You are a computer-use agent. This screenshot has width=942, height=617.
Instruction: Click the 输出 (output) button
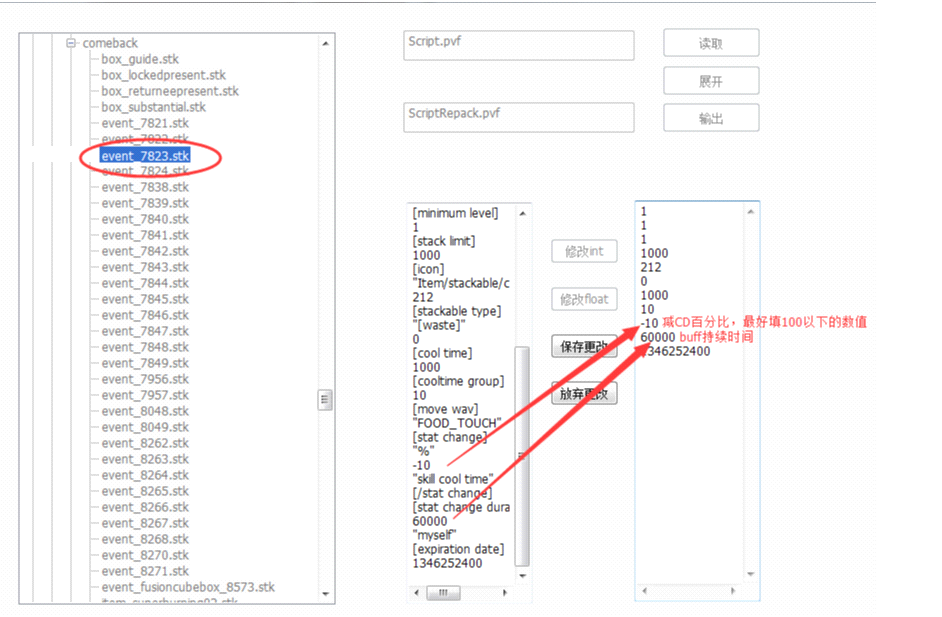click(x=710, y=119)
